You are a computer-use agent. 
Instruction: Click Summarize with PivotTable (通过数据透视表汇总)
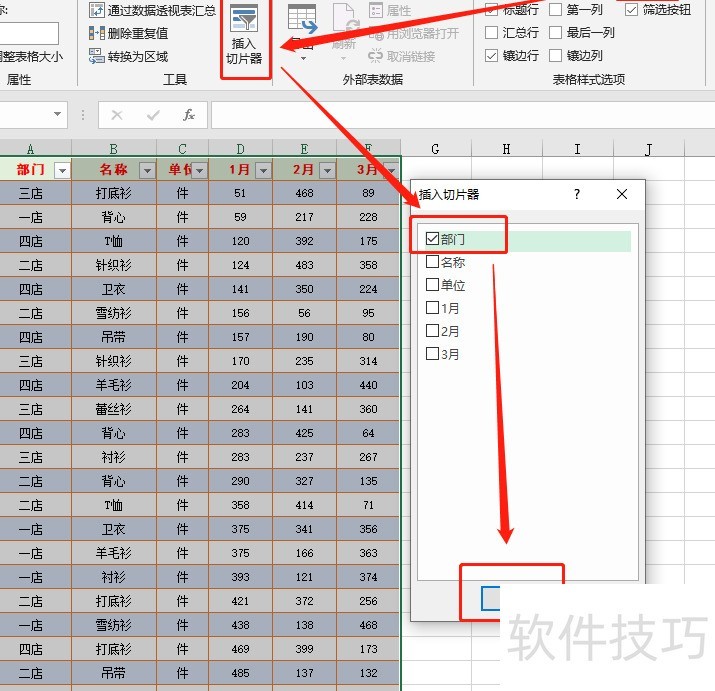(x=152, y=10)
